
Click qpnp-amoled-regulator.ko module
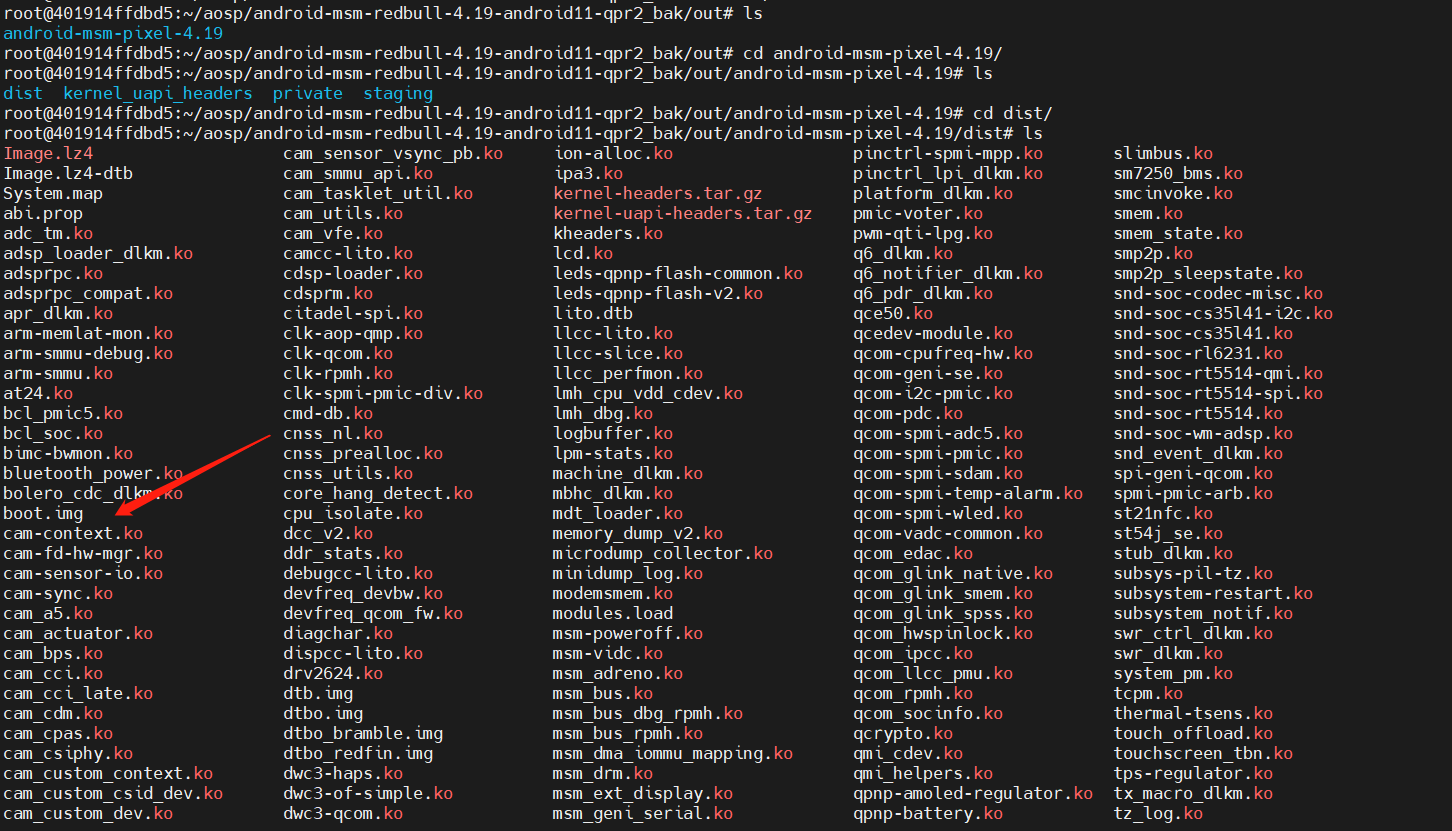click(973, 793)
